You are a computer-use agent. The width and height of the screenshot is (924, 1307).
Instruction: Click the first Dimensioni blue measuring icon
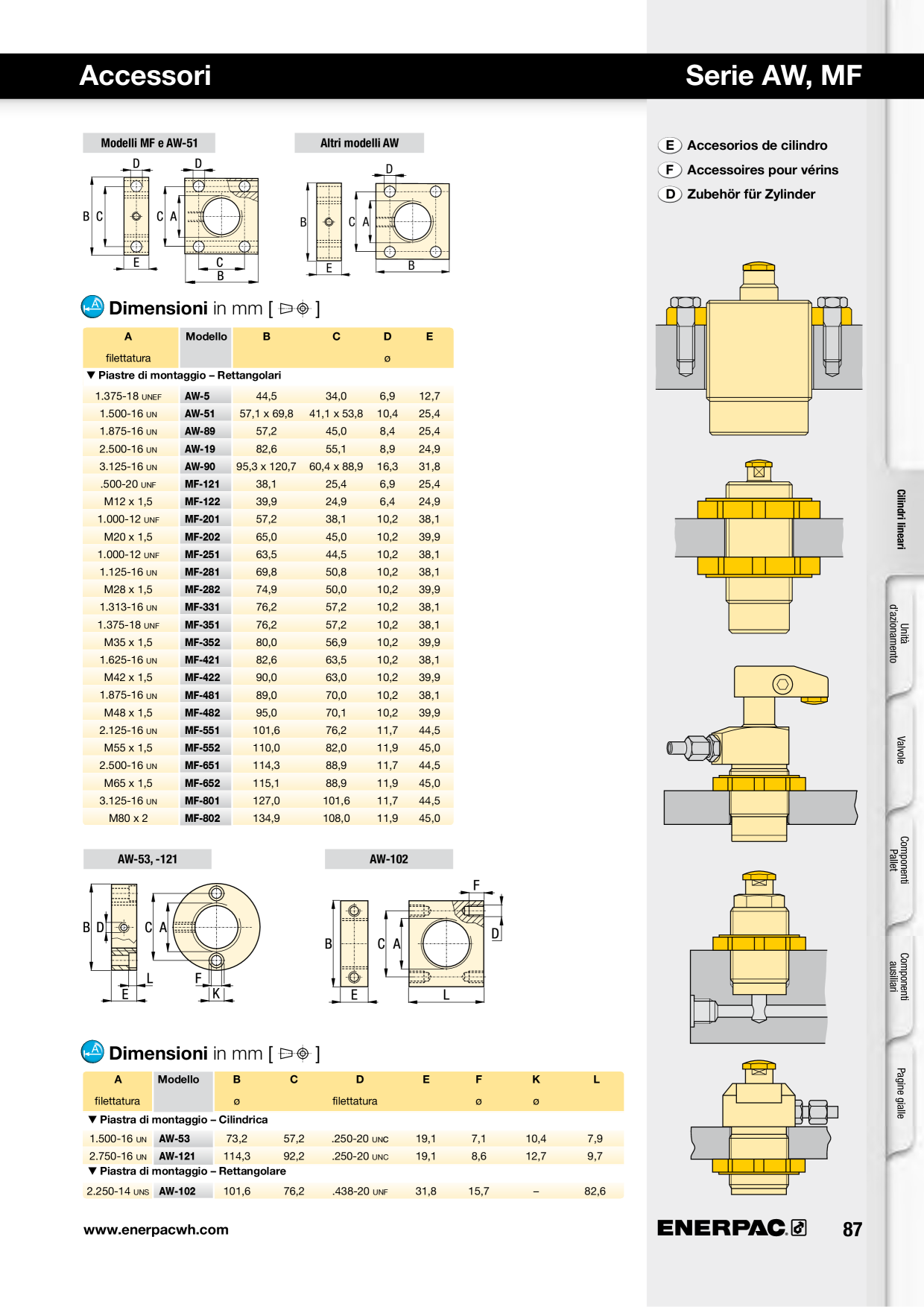[x=92, y=307]
